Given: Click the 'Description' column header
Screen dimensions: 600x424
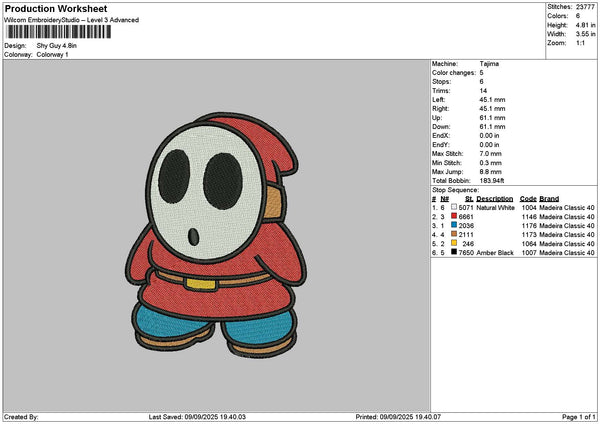Looking at the screenshot, I should tap(495, 199).
